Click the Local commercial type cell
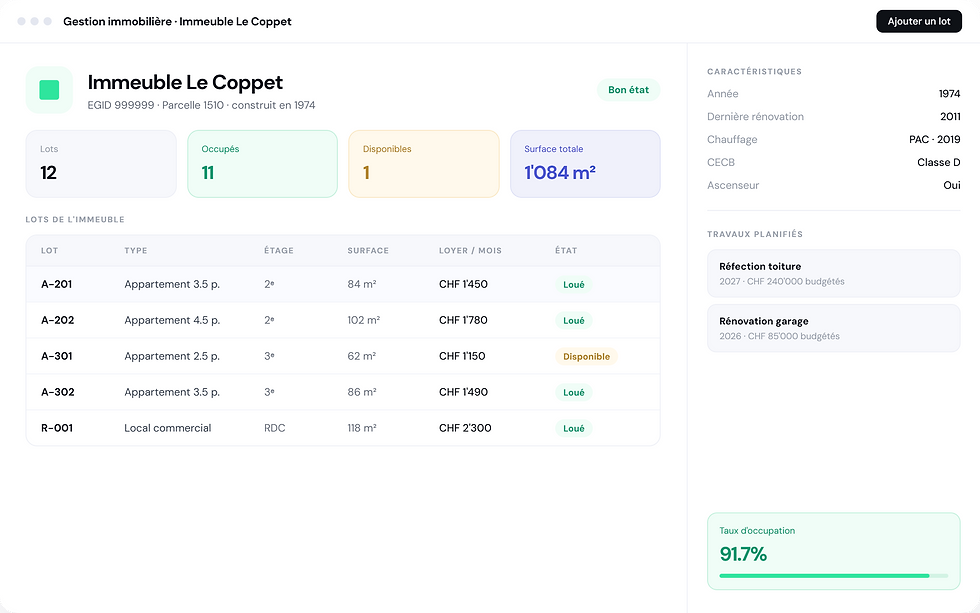 point(168,428)
